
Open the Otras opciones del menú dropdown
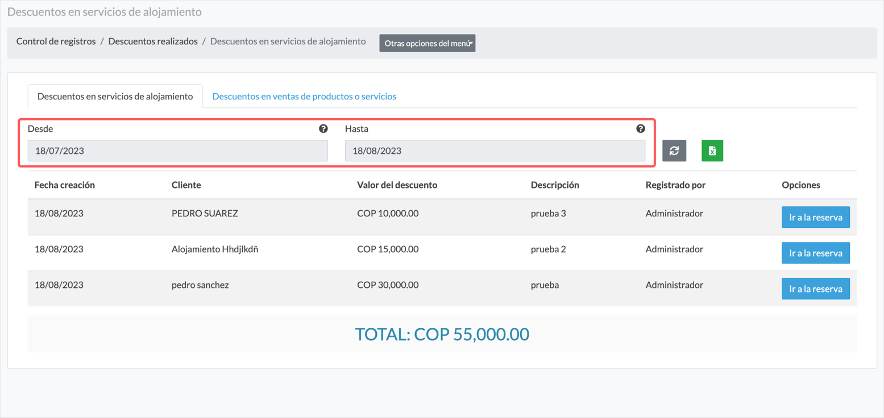(427, 43)
